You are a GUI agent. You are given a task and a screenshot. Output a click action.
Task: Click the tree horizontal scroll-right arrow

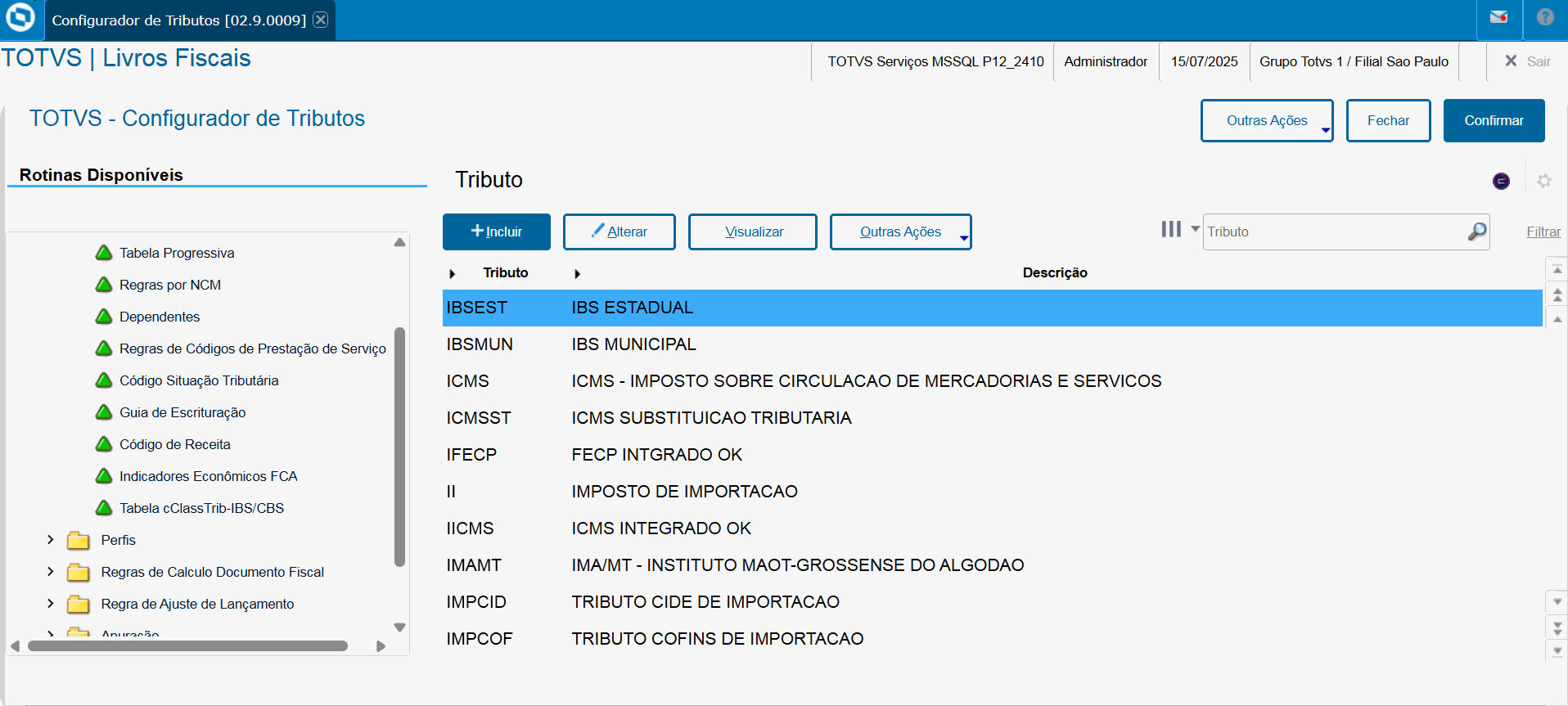pyautogui.click(x=381, y=645)
